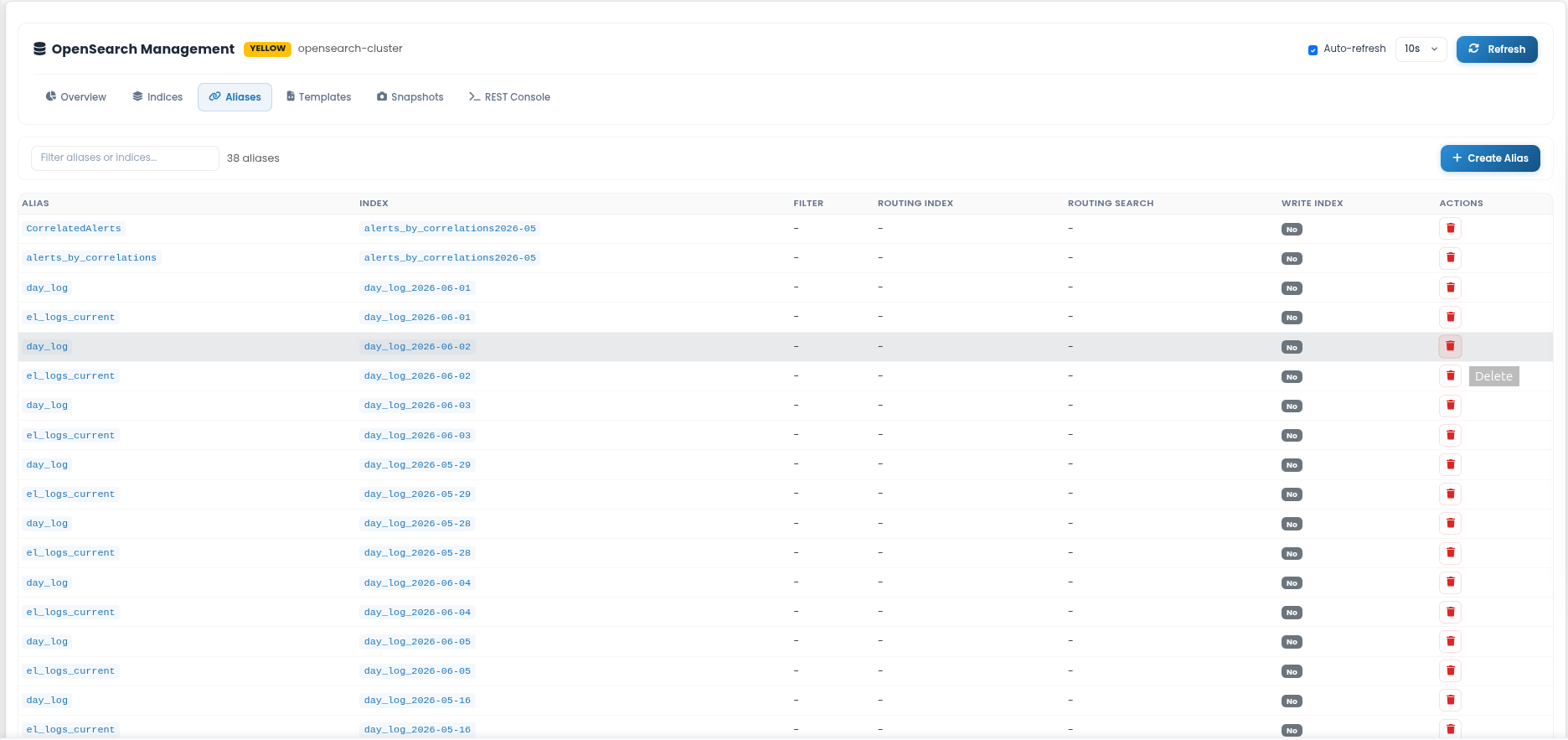The image size is (1568, 740).
Task: Focus the Filter aliases or indices field
Action: coord(125,158)
